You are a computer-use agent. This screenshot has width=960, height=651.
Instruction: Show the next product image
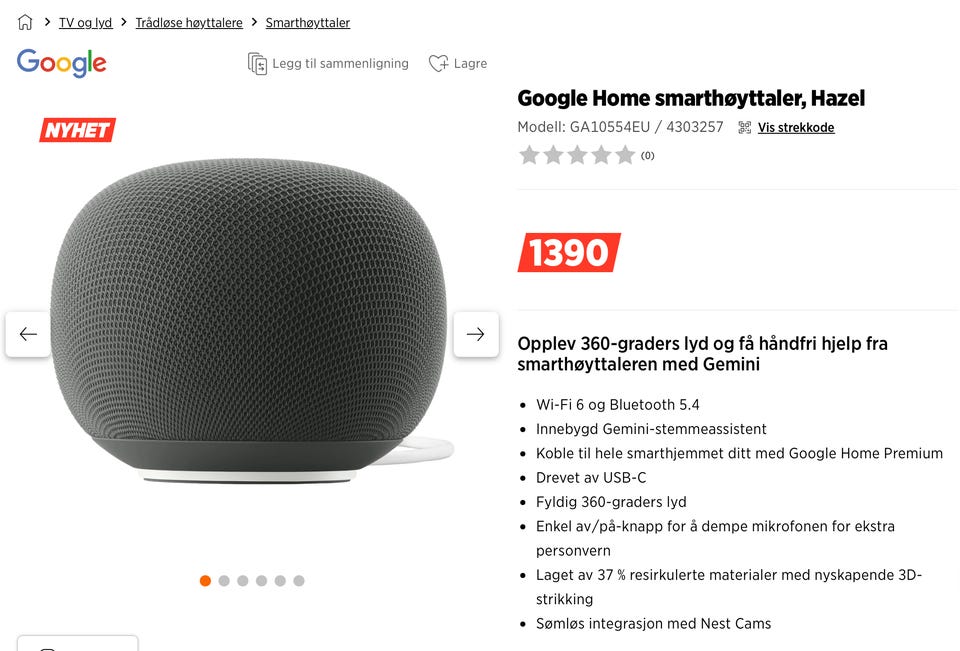[x=476, y=334]
